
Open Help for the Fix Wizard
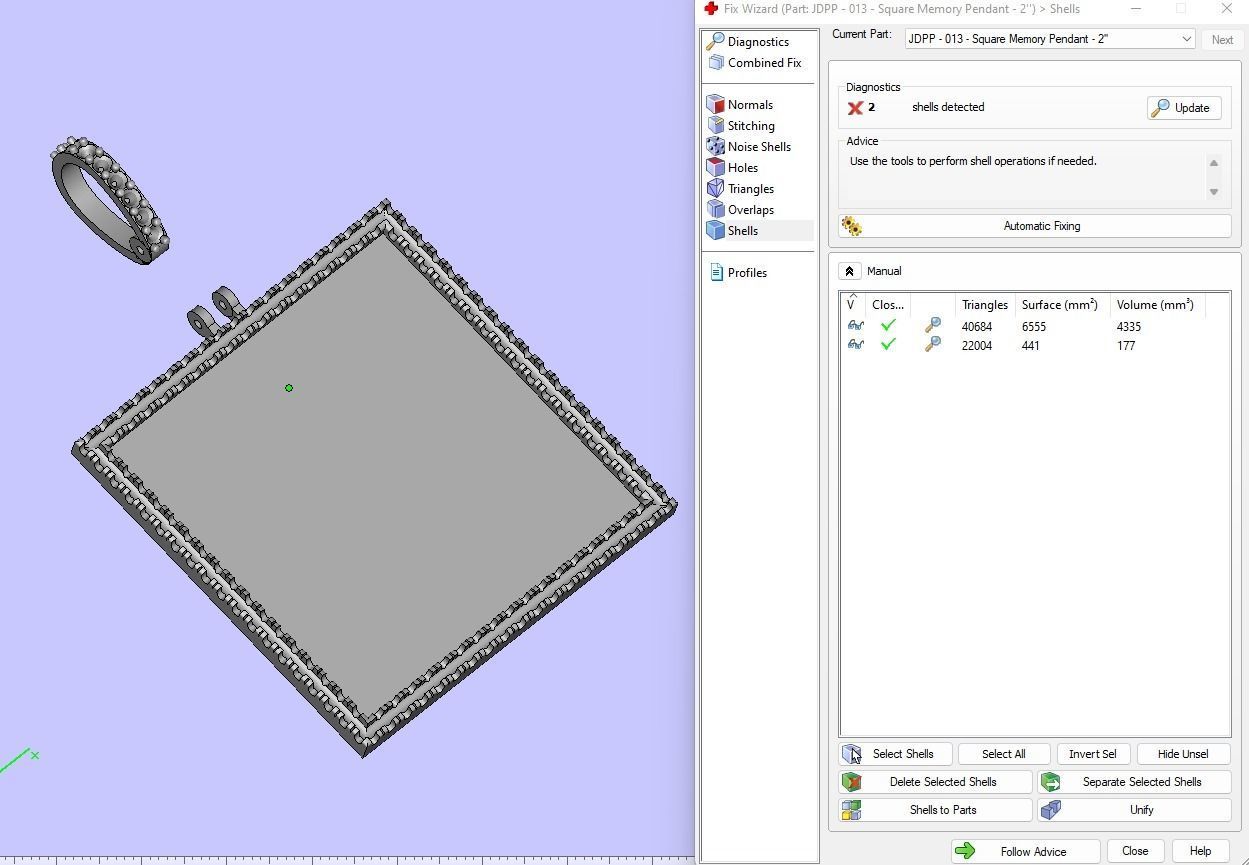(x=1200, y=851)
